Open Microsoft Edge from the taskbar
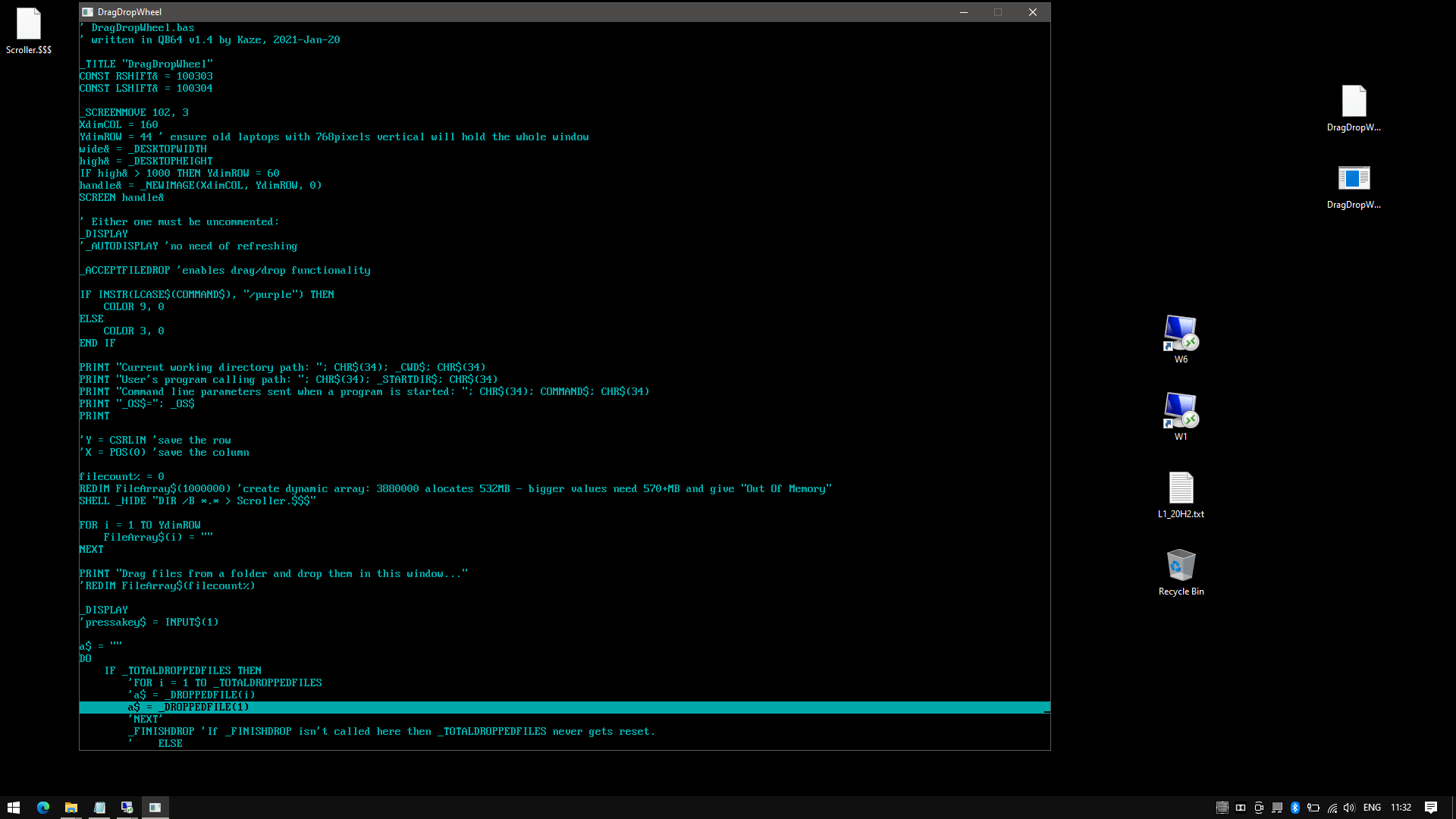Screen dimensions: 1456x819 tap(43, 808)
